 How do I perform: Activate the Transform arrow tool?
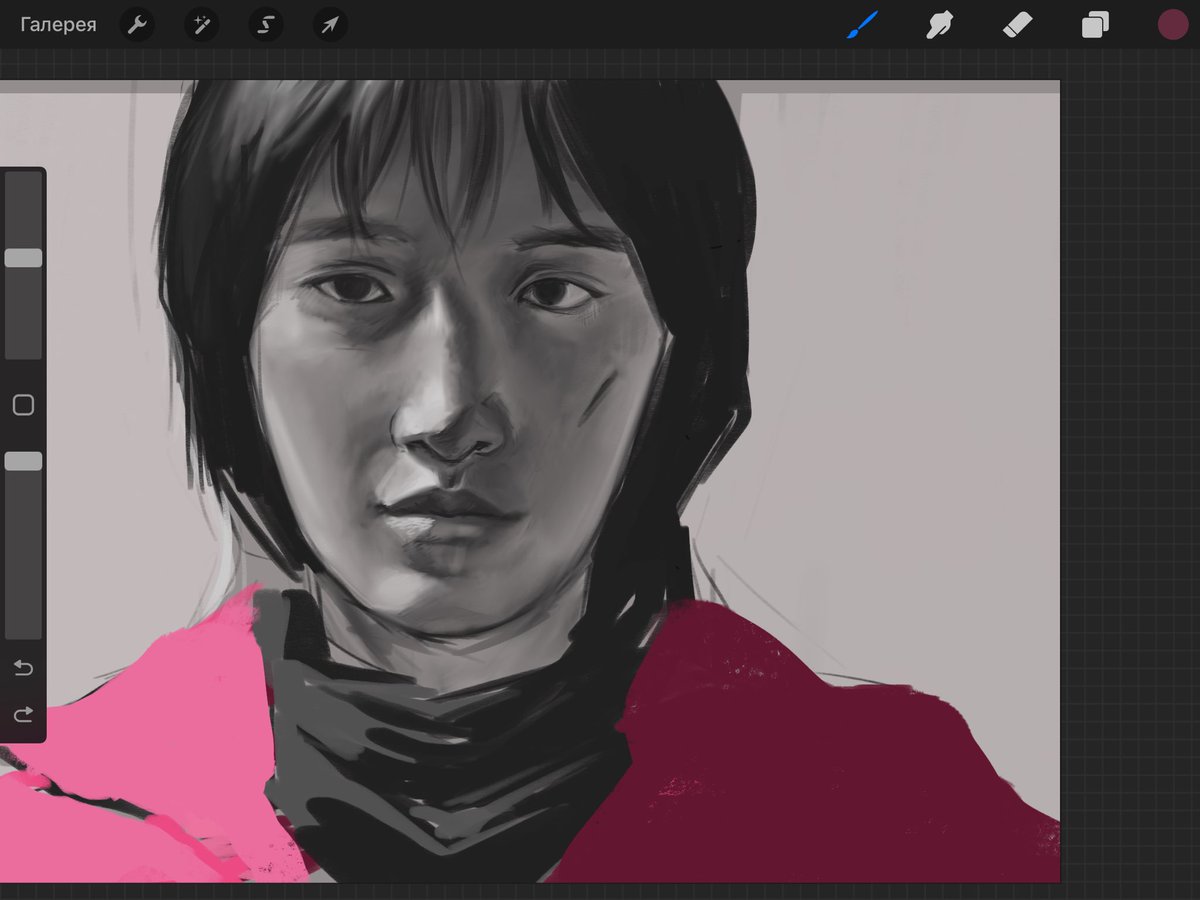pyautogui.click(x=330, y=25)
